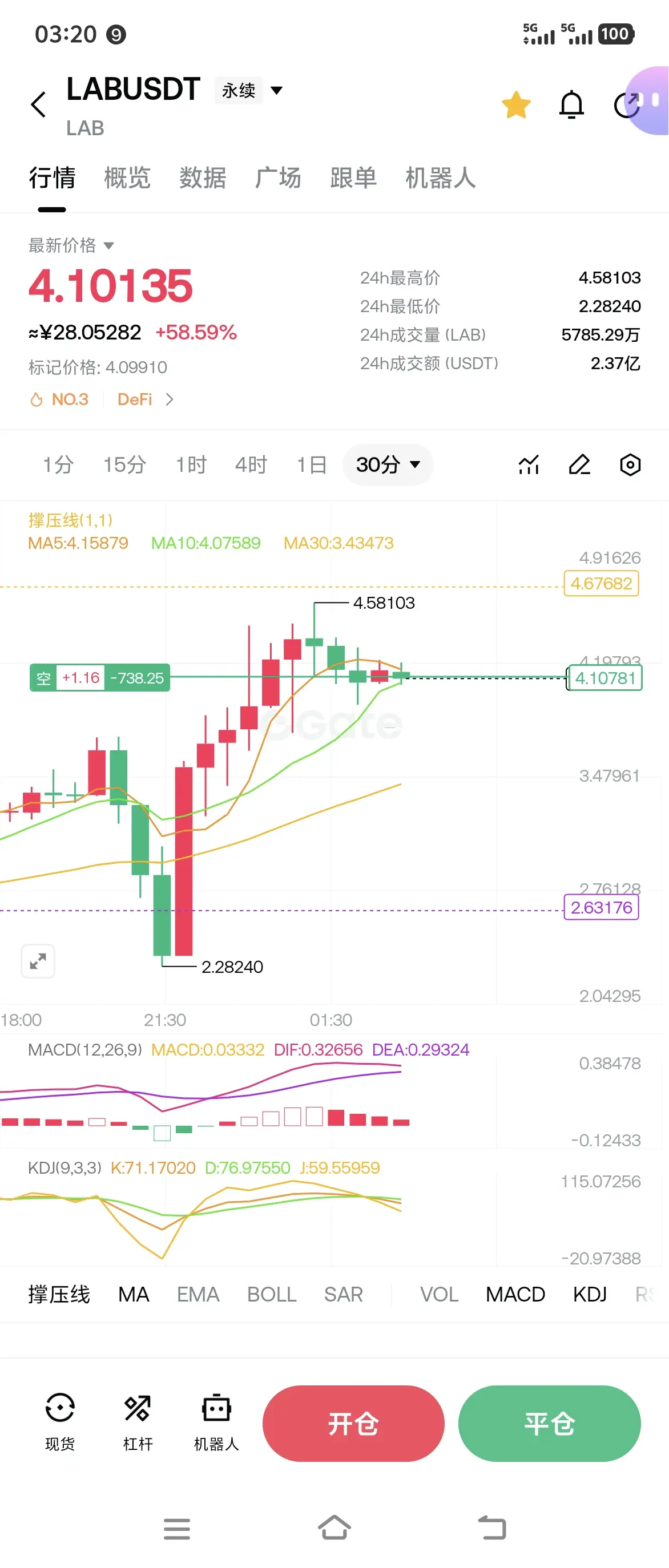Tap the LABUSDT pair title

point(134,90)
